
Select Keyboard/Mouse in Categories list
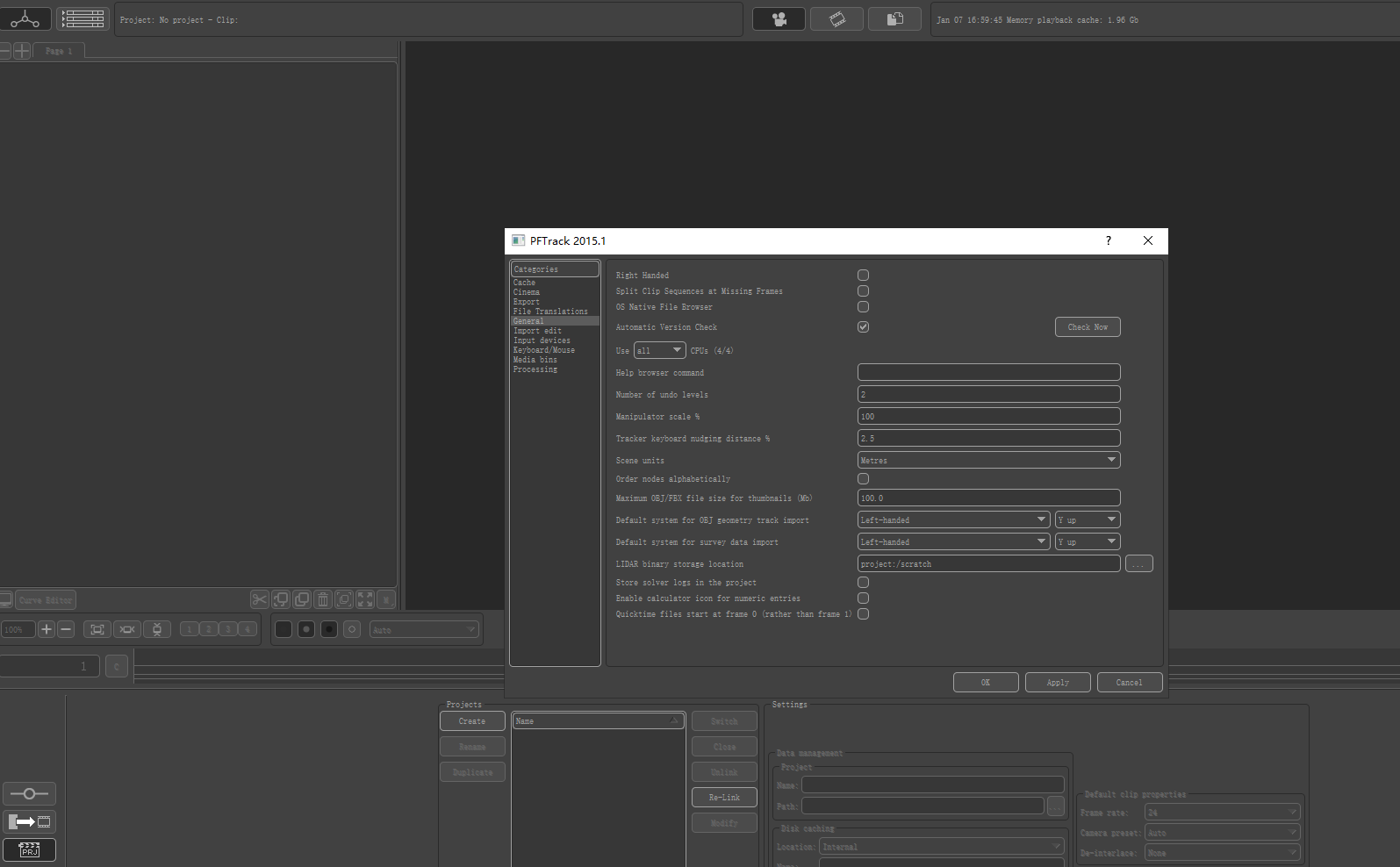tap(544, 350)
